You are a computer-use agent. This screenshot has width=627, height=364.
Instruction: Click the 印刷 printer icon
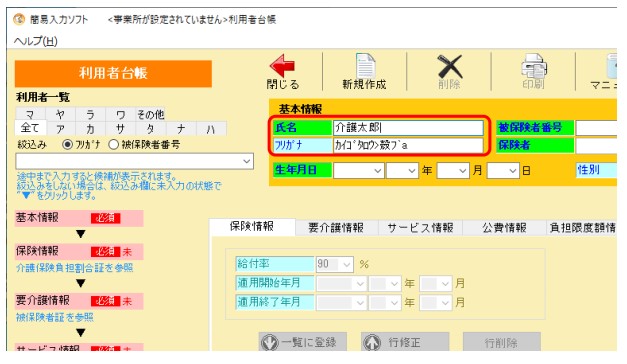click(x=534, y=66)
